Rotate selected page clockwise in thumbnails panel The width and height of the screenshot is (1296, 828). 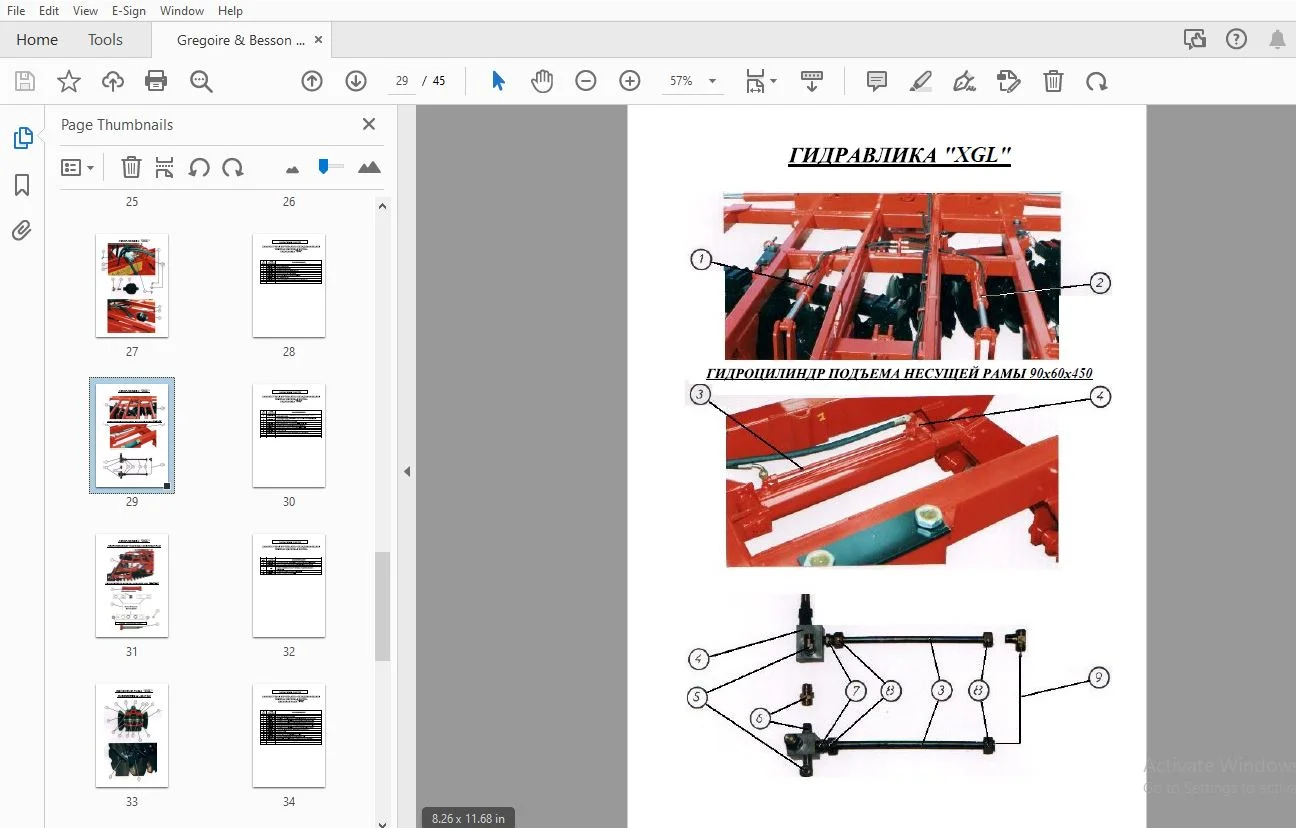(x=233, y=168)
